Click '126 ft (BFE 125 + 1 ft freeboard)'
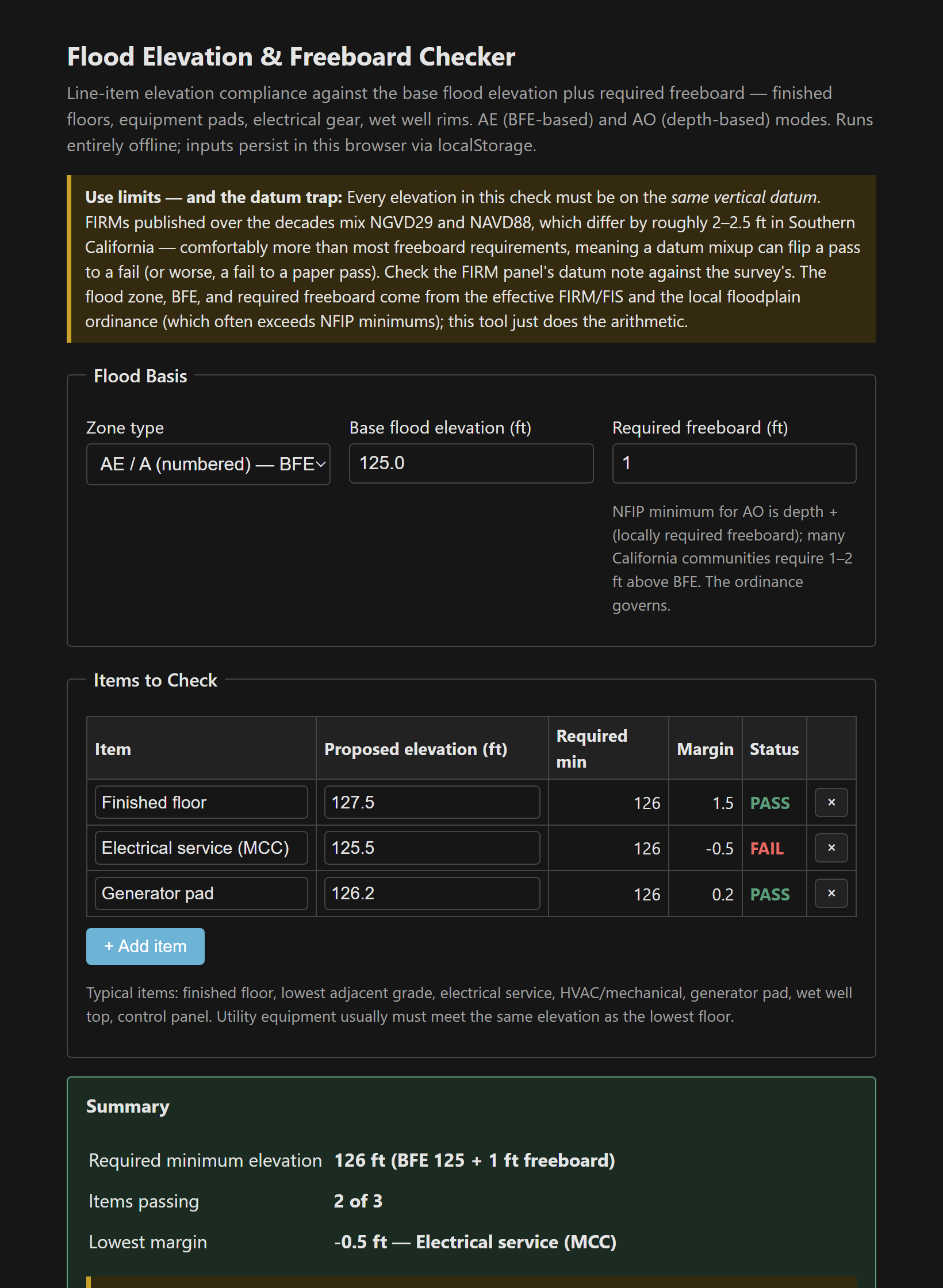This screenshot has height=1288, width=943. pos(474,1160)
